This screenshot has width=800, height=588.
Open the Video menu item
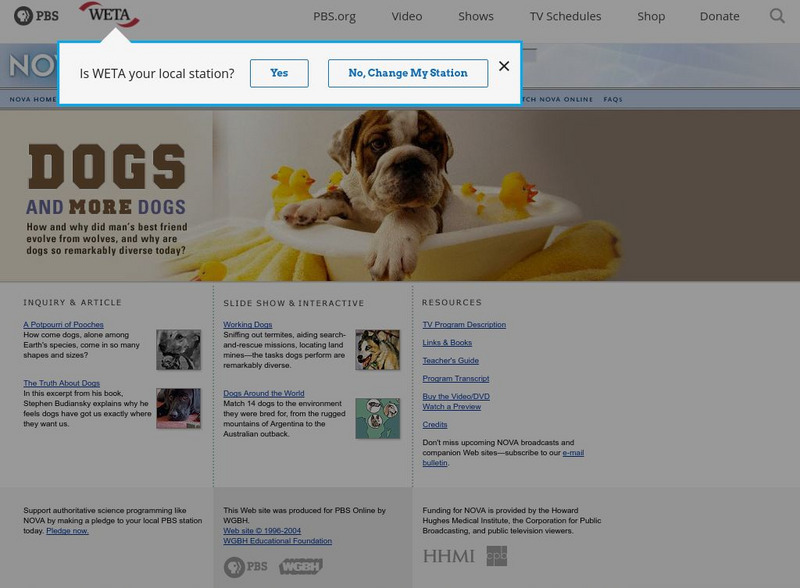(407, 16)
